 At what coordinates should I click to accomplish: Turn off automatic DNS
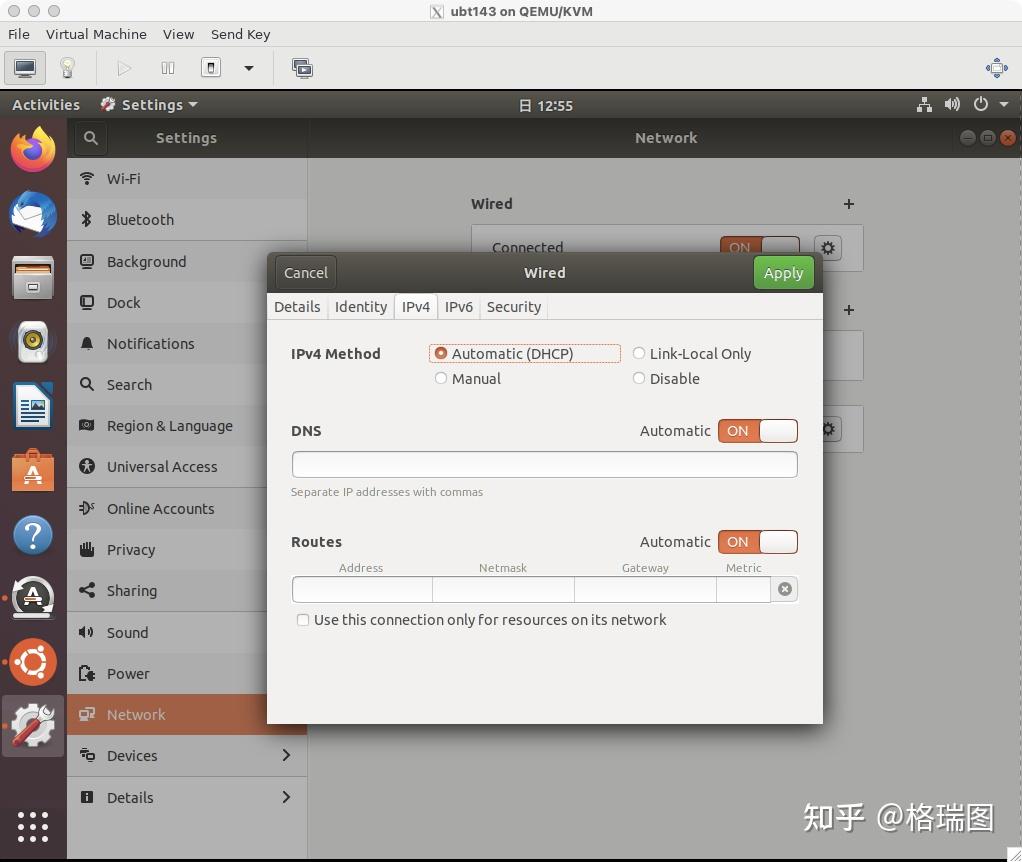point(758,430)
